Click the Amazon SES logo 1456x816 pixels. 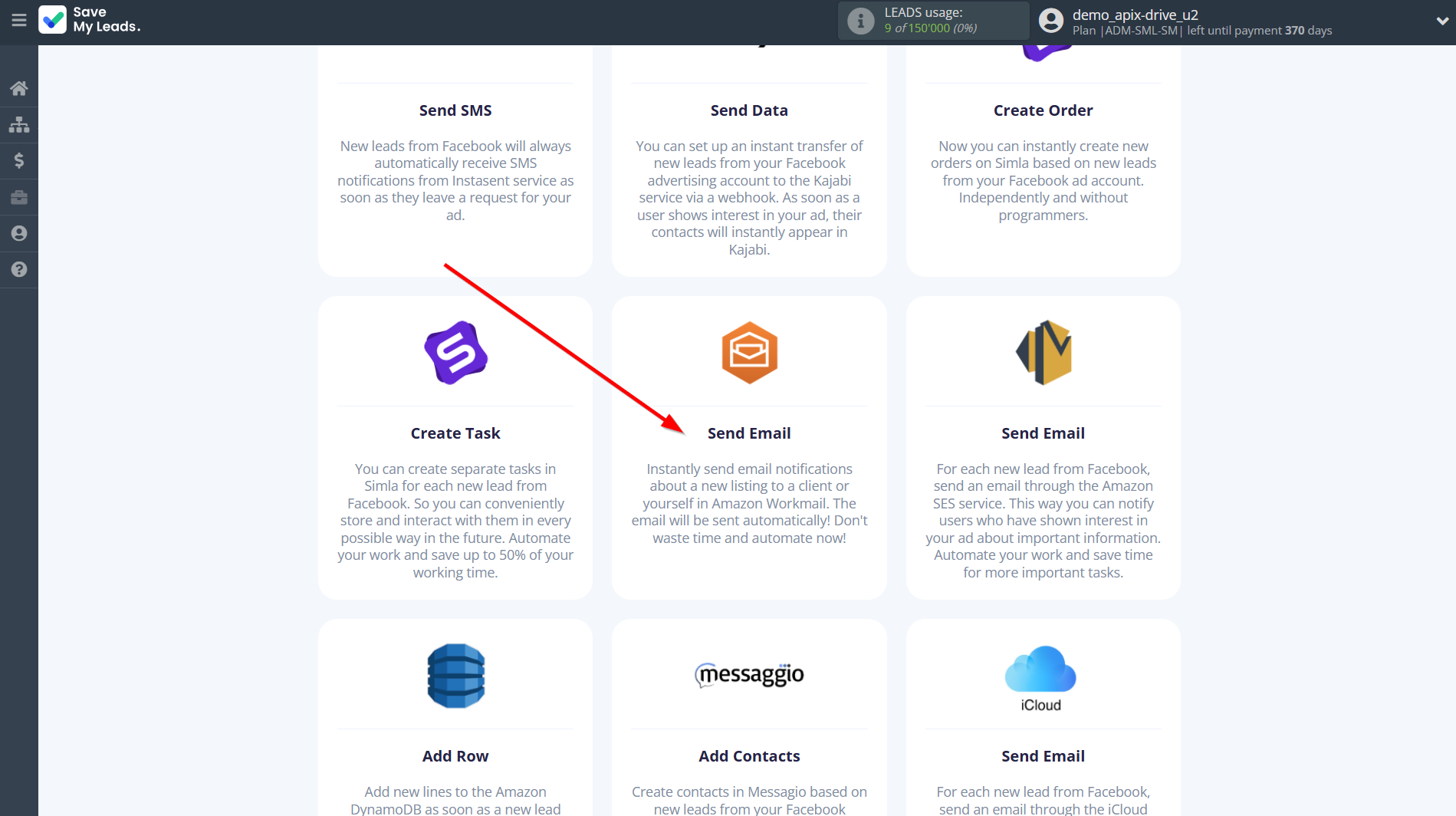[1043, 352]
